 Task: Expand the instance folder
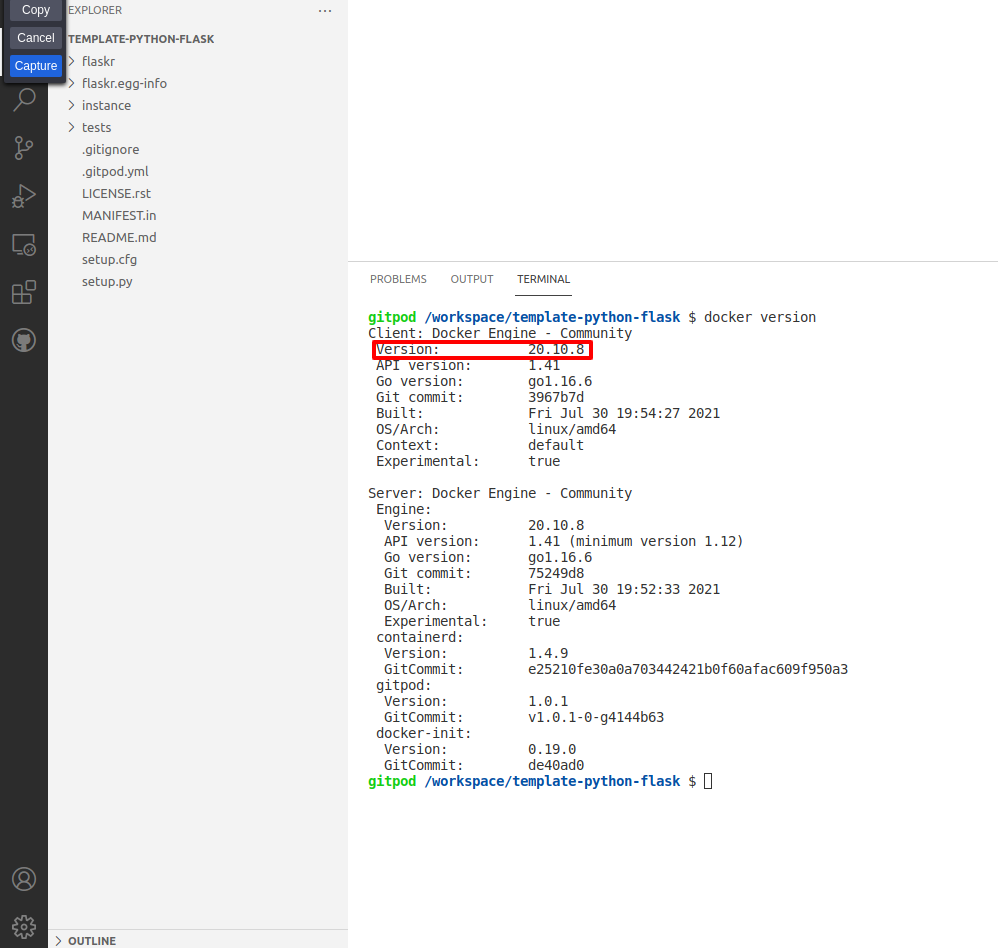click(x=107, y=105)
